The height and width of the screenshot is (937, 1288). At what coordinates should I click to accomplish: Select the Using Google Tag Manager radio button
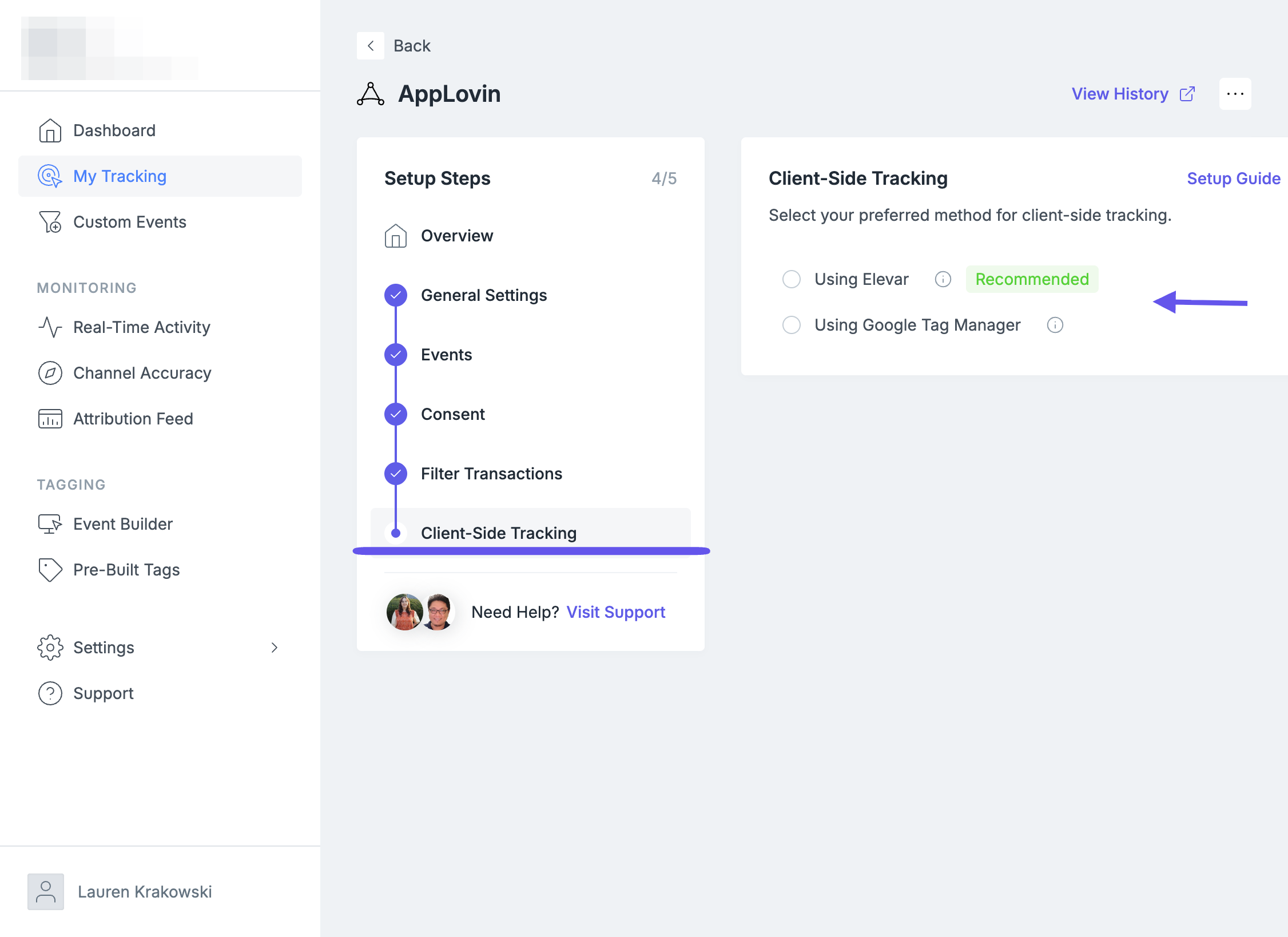coord(792,325)
